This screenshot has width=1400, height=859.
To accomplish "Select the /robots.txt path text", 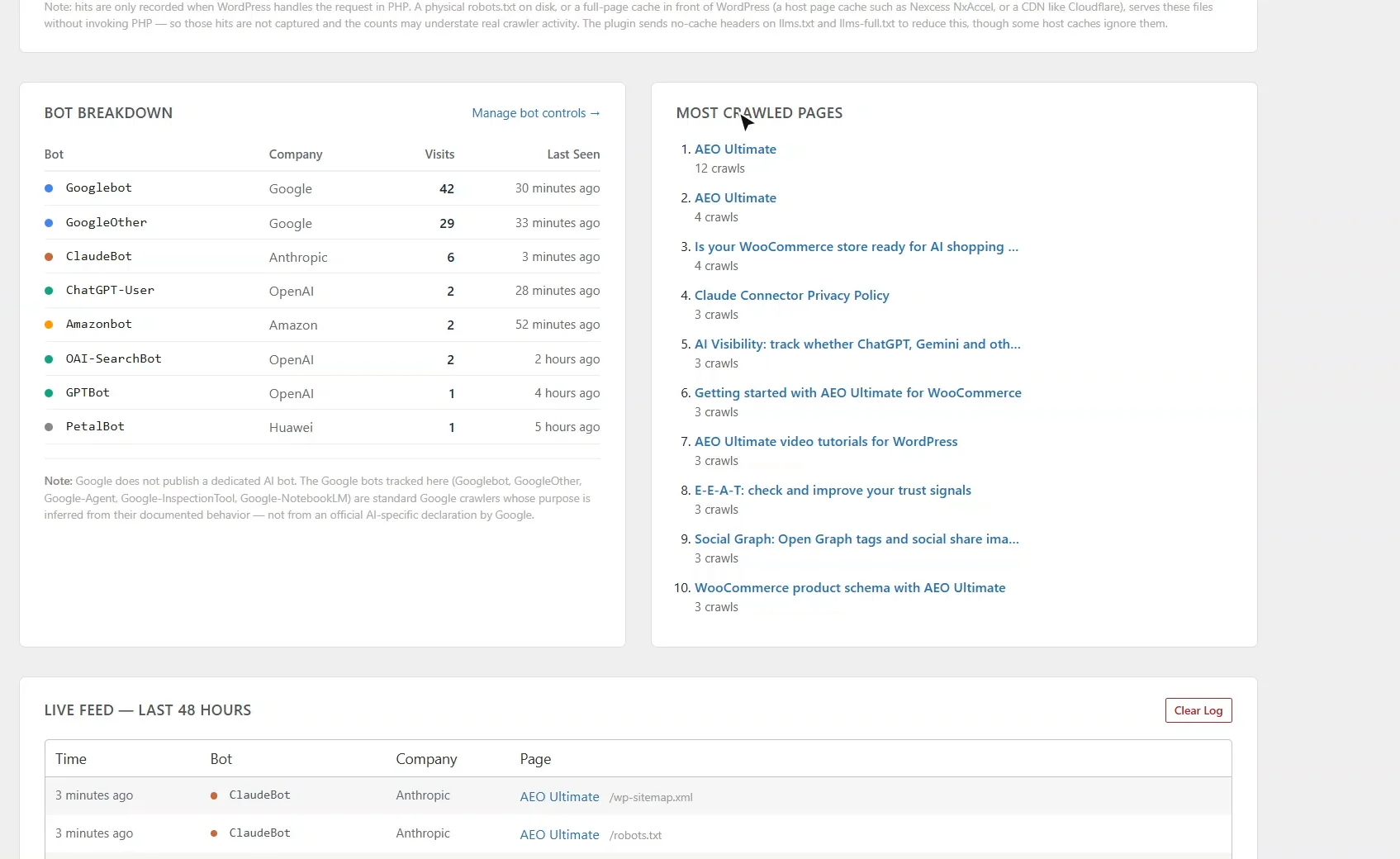I will point(635,836).
